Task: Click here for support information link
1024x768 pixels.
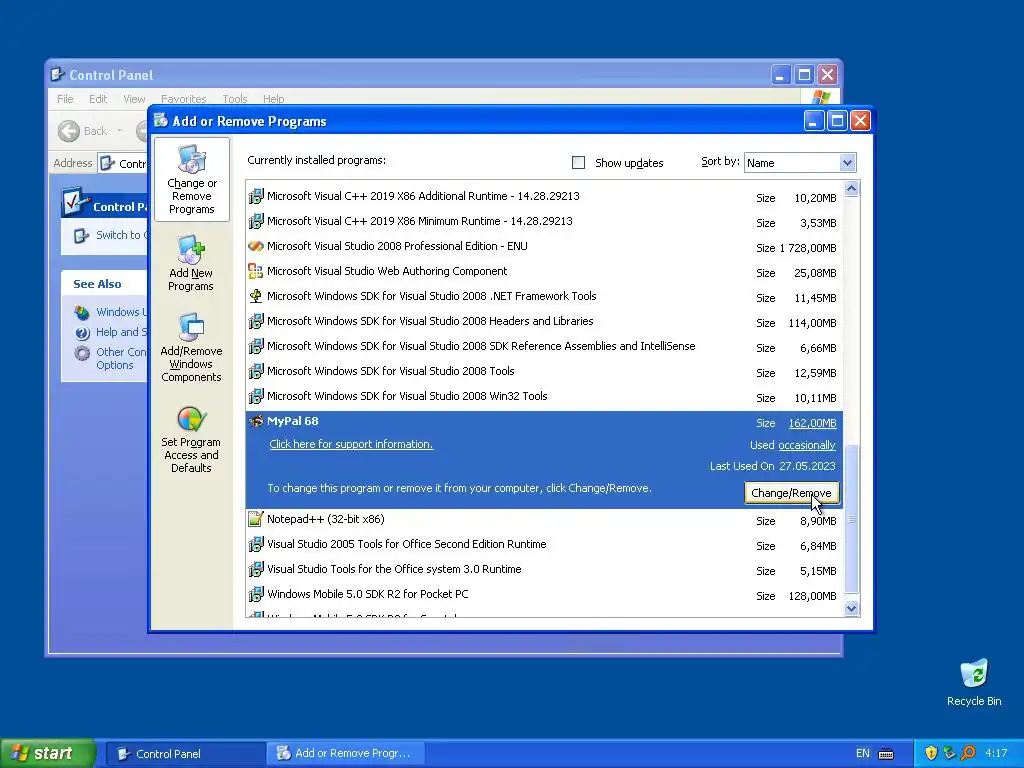Action: click(351, 444)
